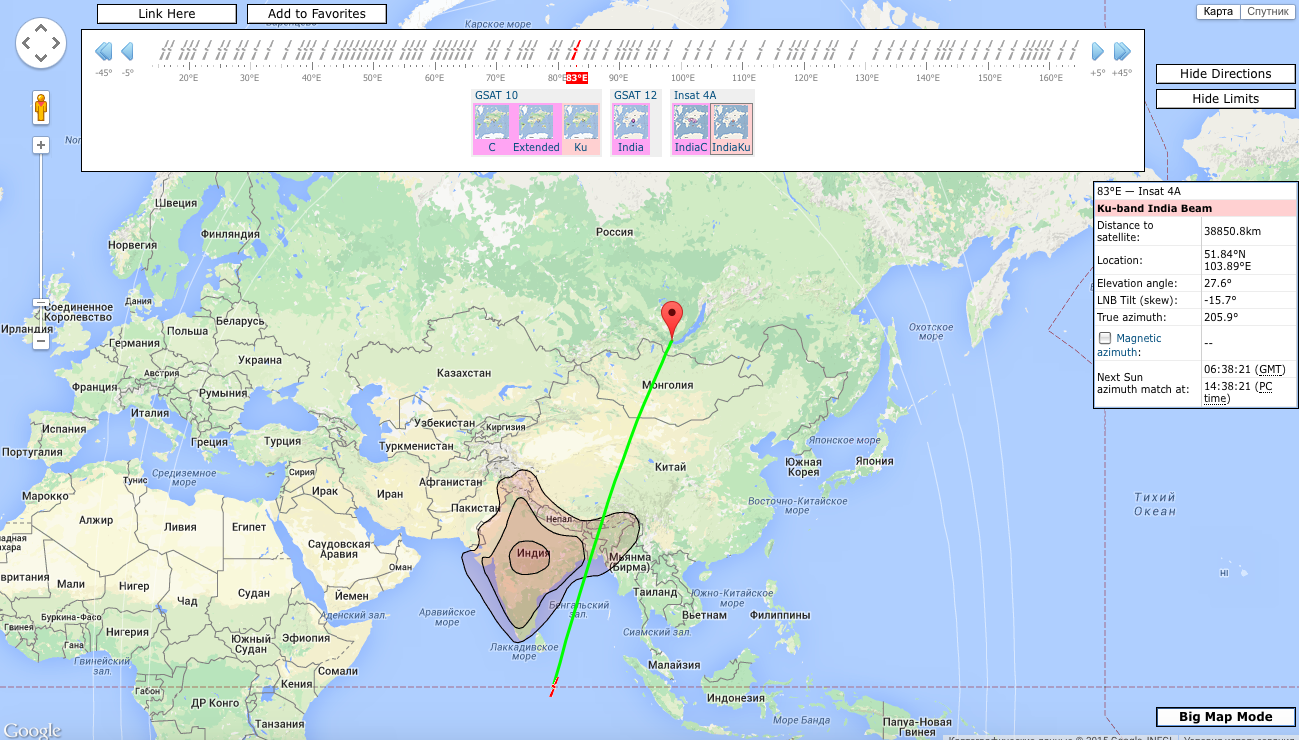Click the Монголия map label
1299x740 pixels.
click(667, 385)
